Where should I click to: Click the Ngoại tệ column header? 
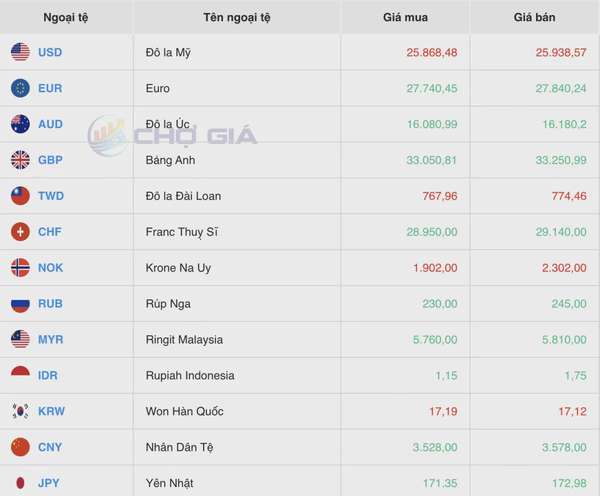[x=66, y=18]
